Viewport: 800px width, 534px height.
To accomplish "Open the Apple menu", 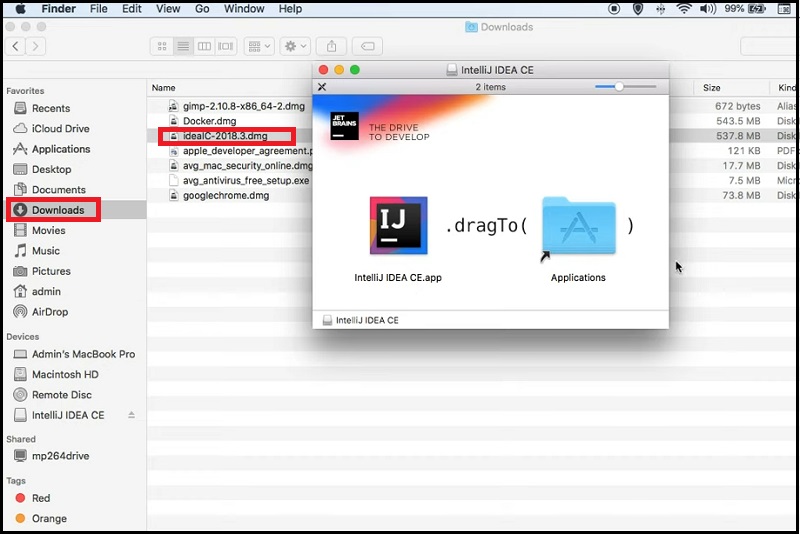I will [19, 9].
